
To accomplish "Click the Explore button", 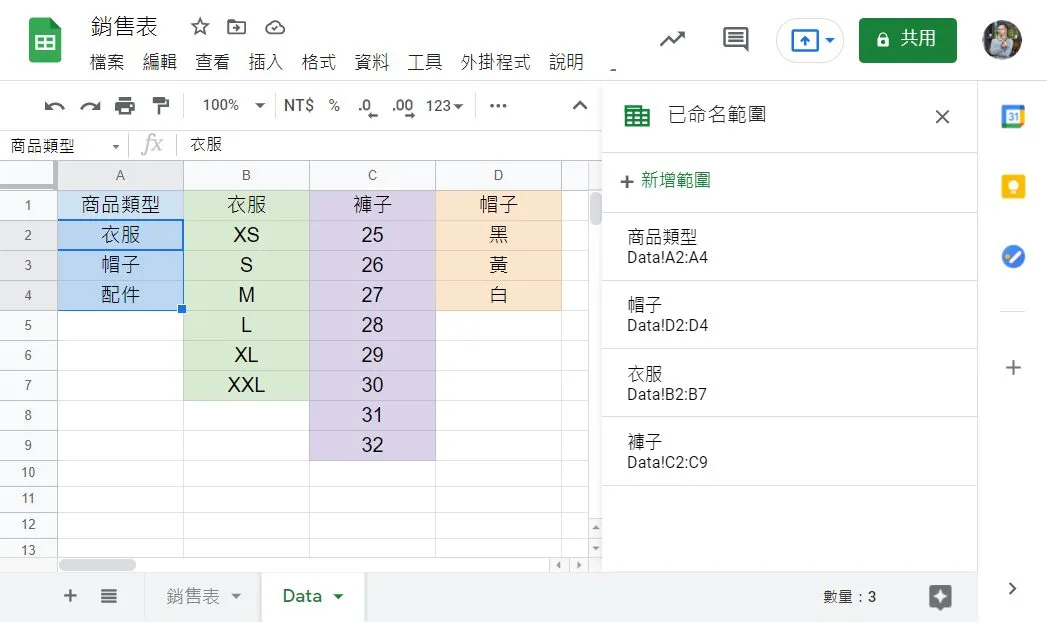I will (940, 596).
